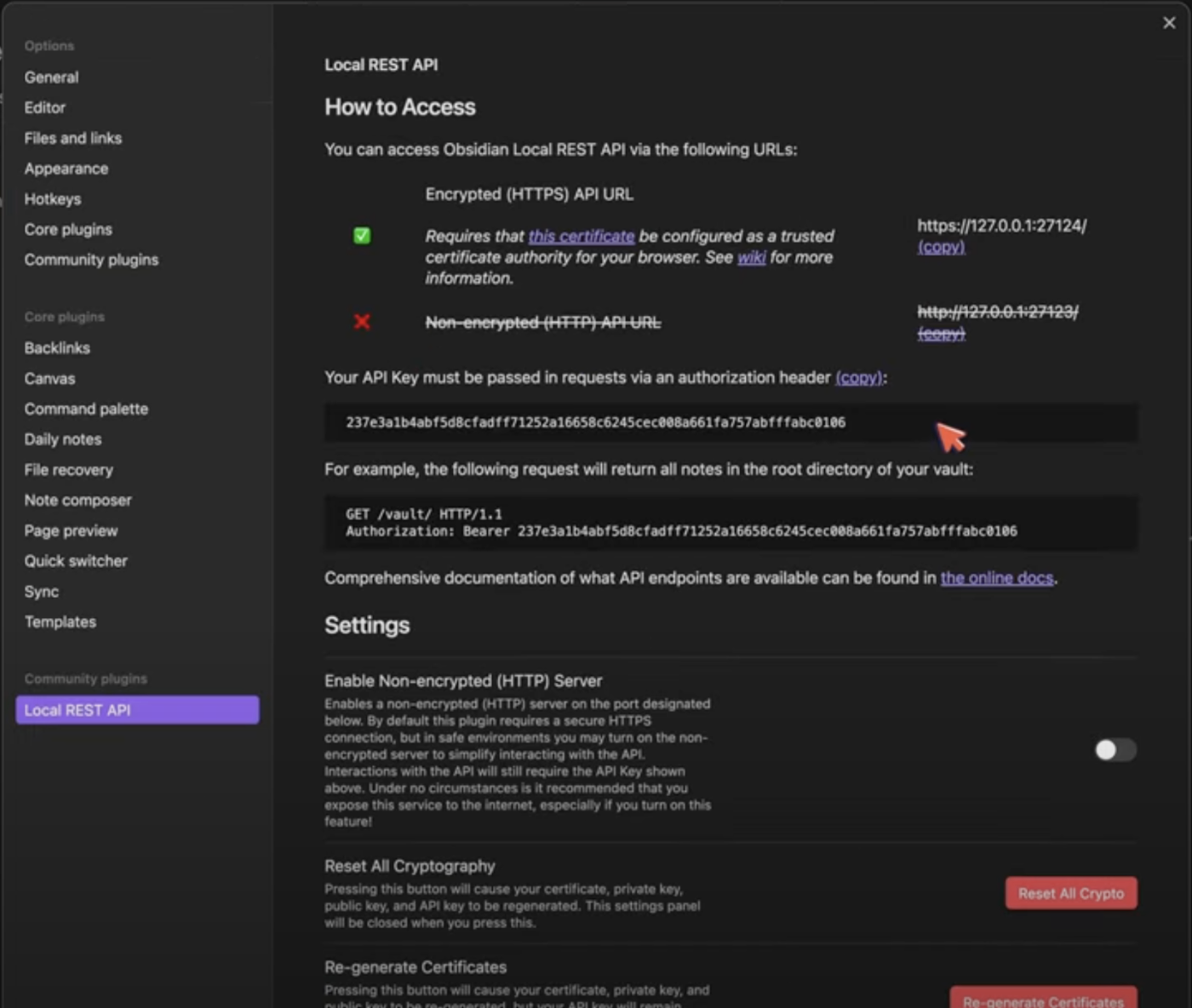Click Re-generate Certificates button

pyautogui.click(x=1043, y=998)
